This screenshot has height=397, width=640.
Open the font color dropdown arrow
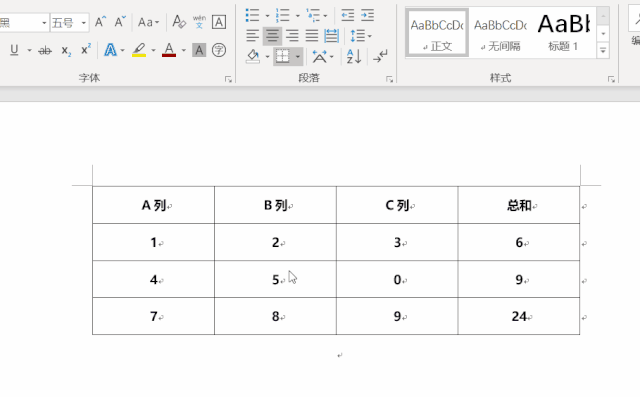tap(184, 51)
